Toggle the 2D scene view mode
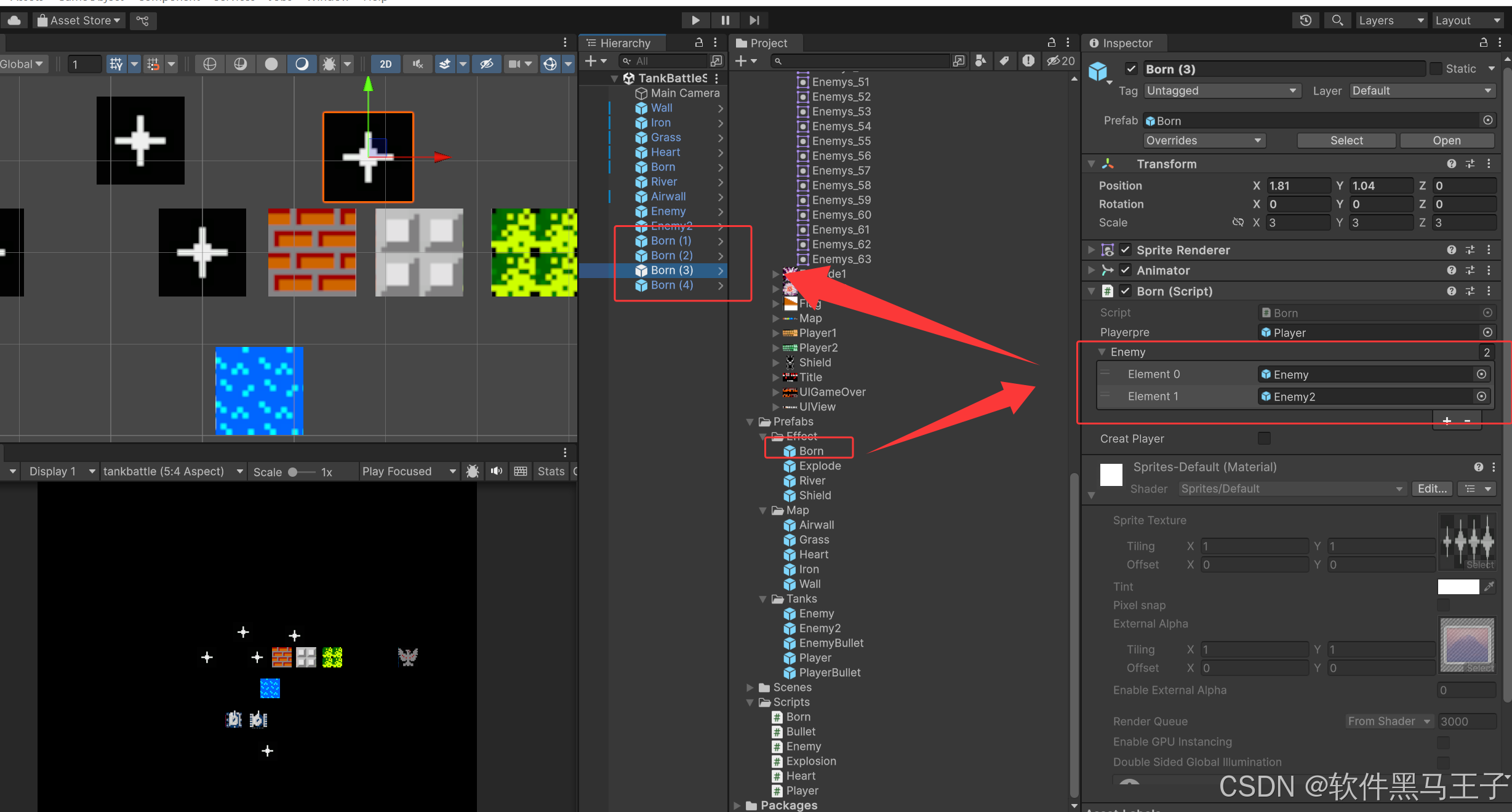Viewport: 1512px width, 812px height. tap(386, 64)
